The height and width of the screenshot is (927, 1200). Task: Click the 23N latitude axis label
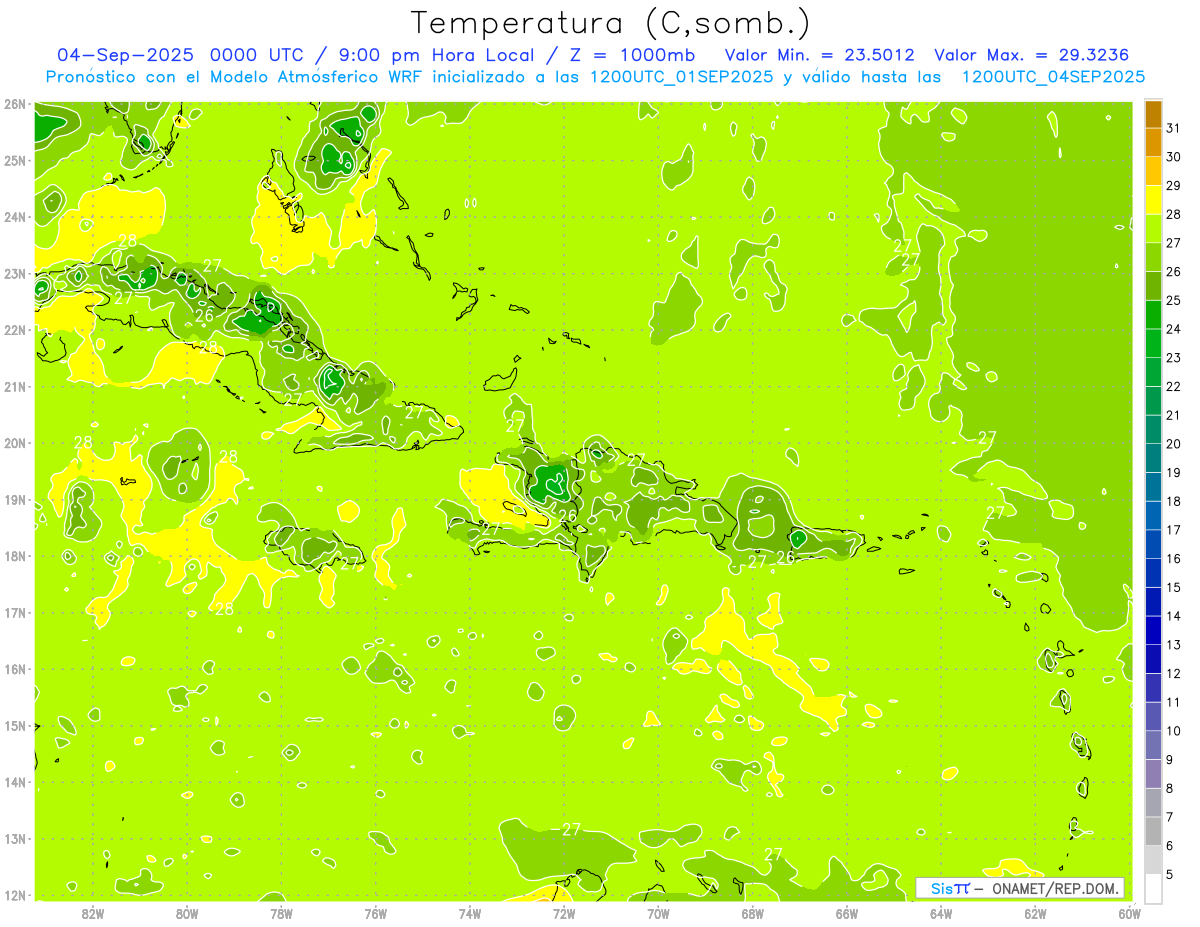point(15,274)
